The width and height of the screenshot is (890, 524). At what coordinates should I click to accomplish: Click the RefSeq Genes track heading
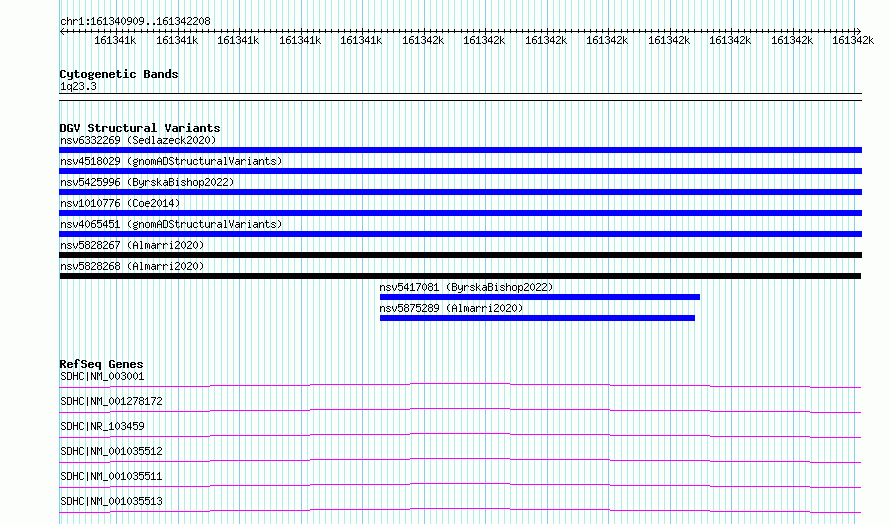pos(101,364)
